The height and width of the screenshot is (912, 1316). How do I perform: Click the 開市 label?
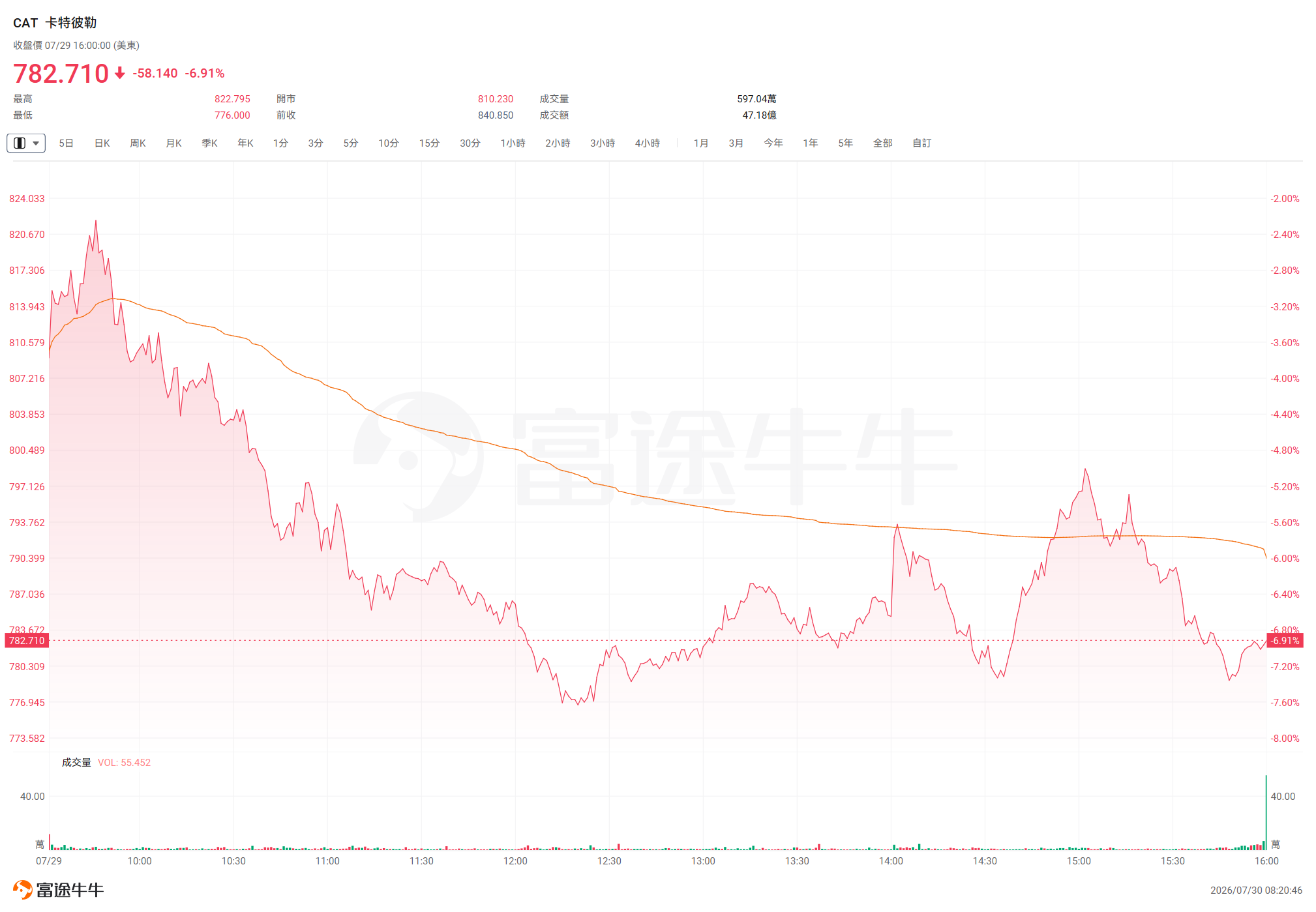(286, 98)
